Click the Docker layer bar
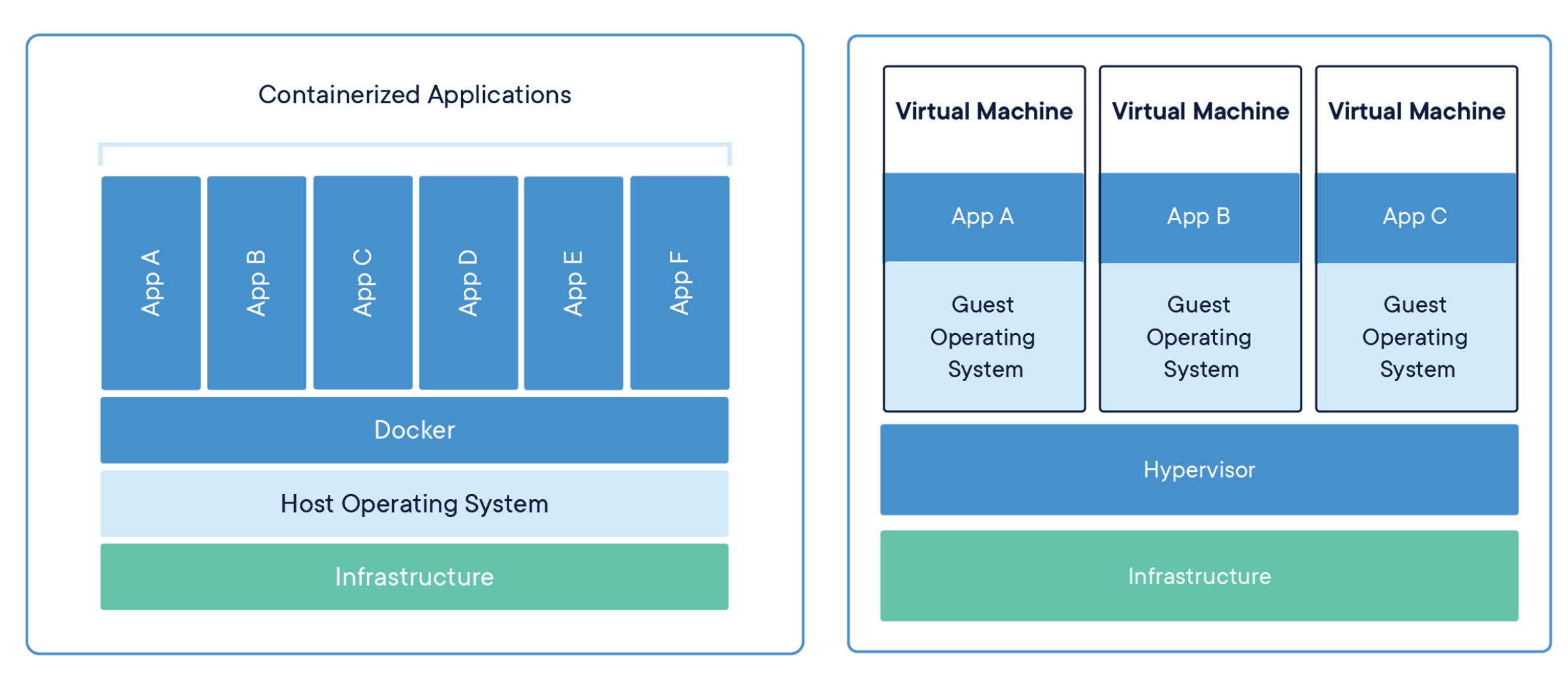 point(414,430)
